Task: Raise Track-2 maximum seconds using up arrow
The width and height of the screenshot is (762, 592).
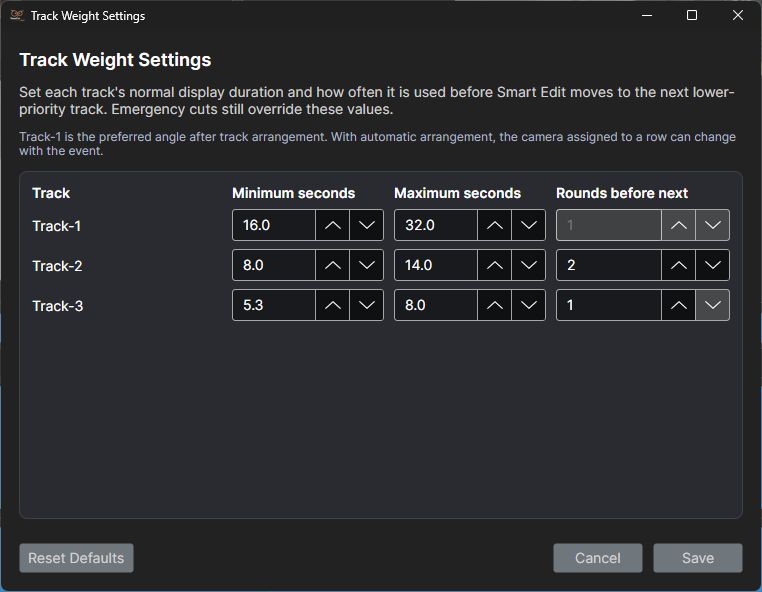Action: [494, 265]
